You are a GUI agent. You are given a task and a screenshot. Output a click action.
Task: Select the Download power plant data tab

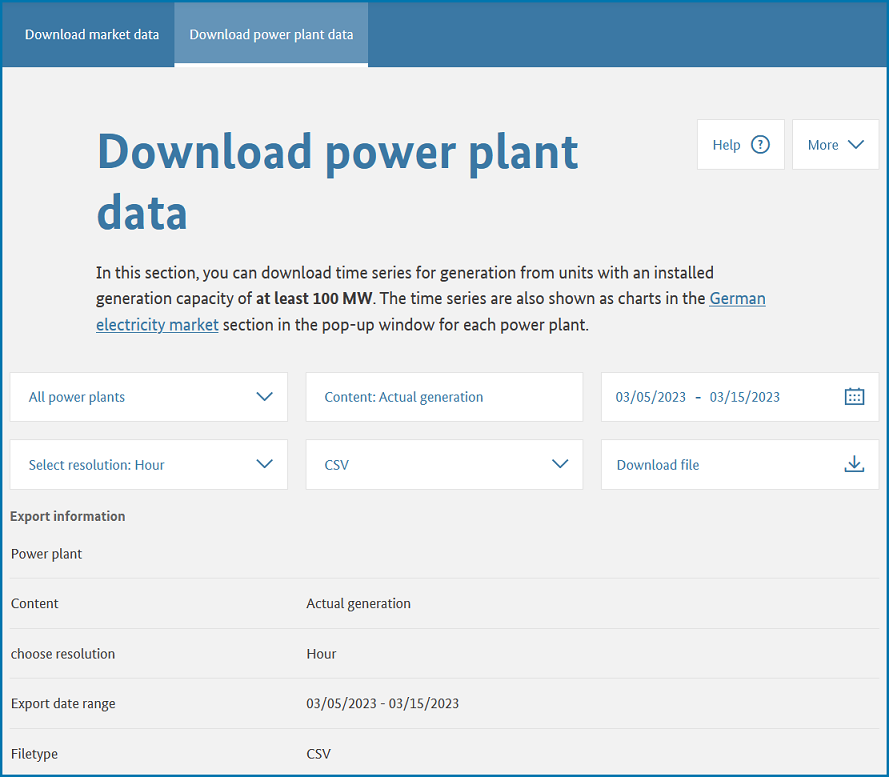271,34
